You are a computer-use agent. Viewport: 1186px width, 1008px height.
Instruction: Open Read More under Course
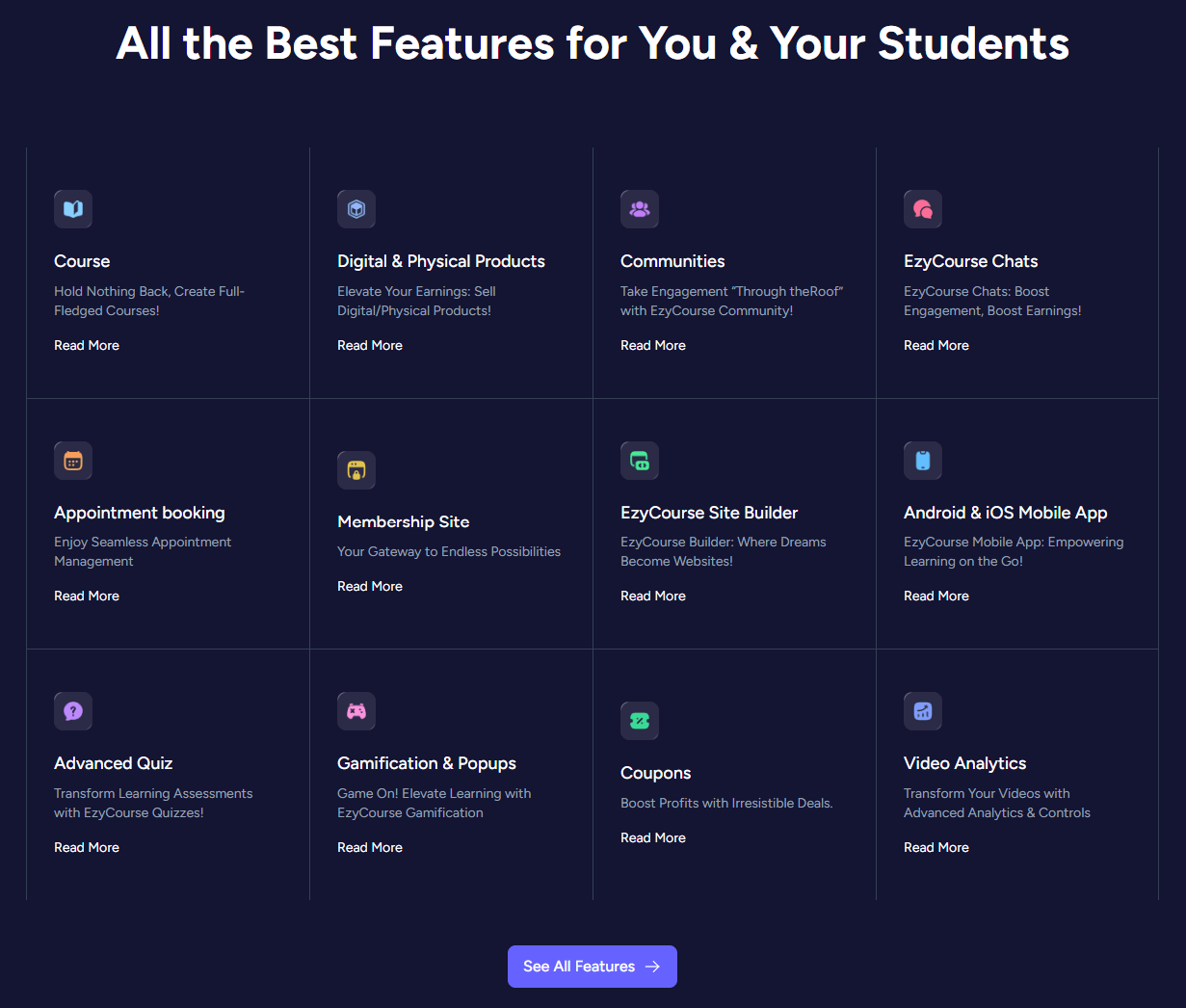click(x=87, y=345)
